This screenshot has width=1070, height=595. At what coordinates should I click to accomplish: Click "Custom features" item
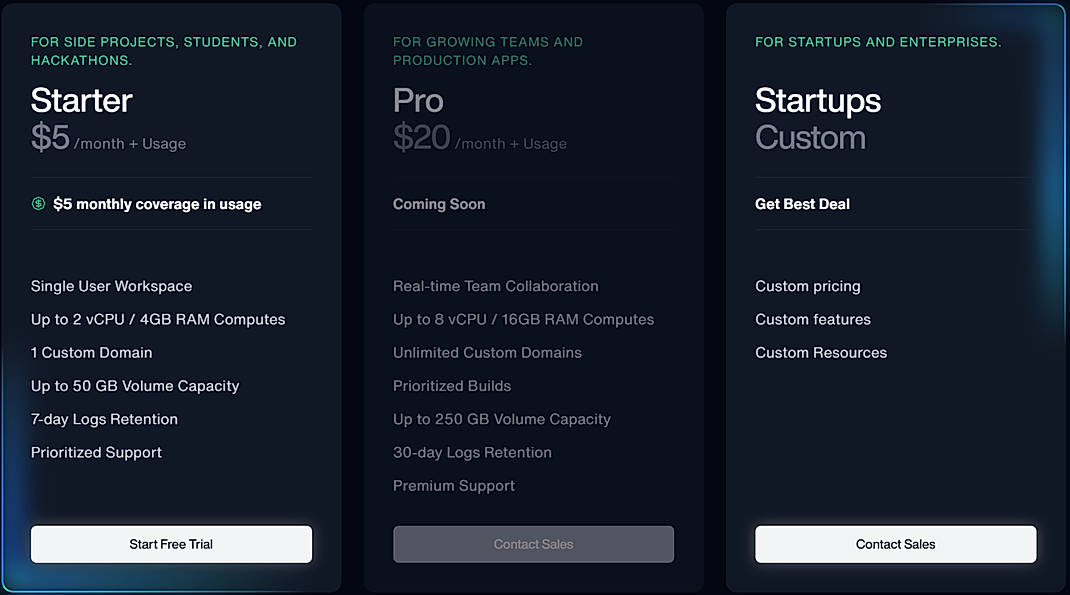813,319
